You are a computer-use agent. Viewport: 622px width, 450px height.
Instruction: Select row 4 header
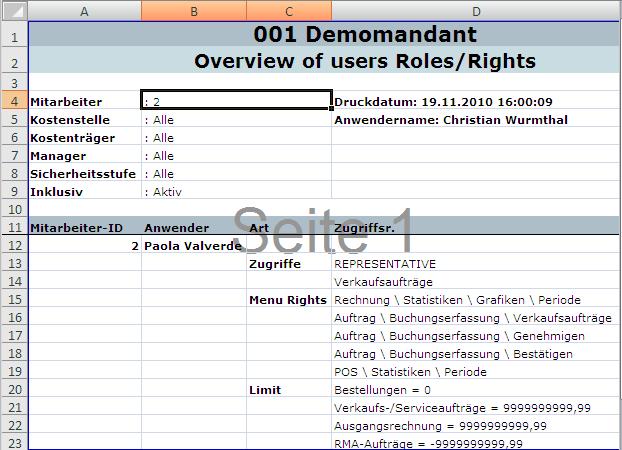click(x=15, y=101)
